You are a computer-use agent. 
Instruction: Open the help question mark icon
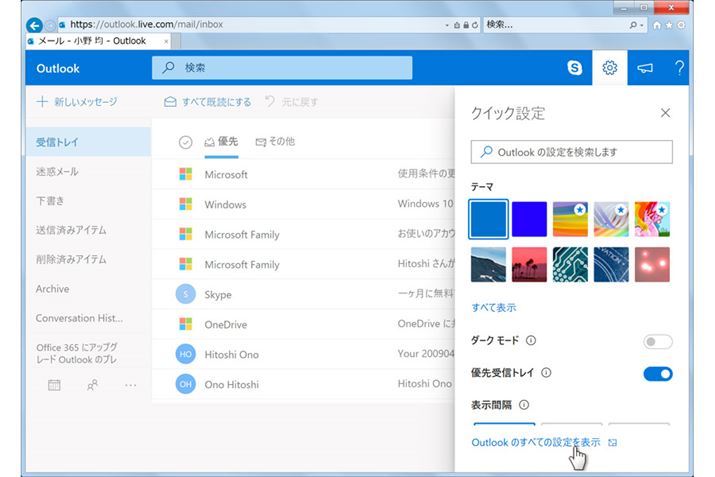(680, 68)
